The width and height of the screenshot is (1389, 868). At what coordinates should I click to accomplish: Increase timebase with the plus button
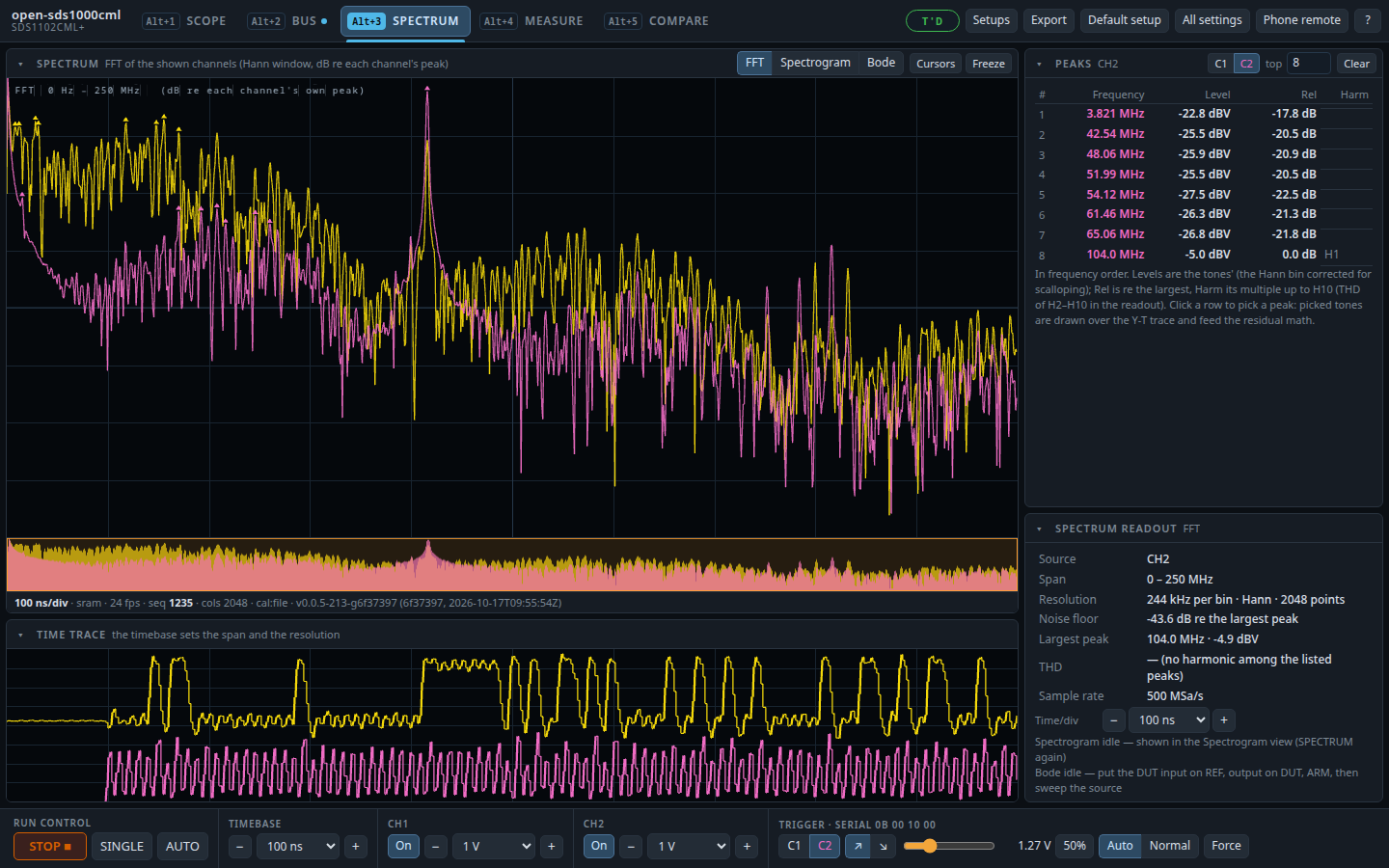(x=356, y=847)
